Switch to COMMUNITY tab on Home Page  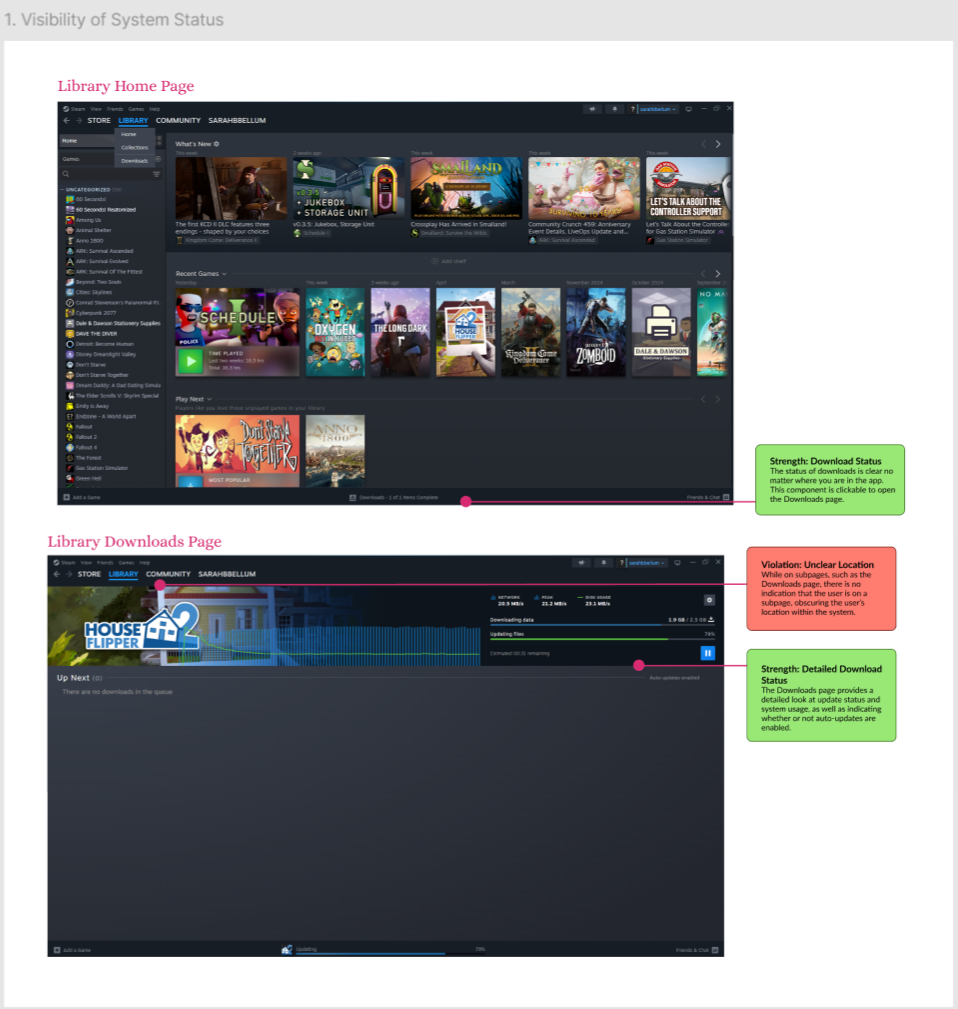click(178, 120)
